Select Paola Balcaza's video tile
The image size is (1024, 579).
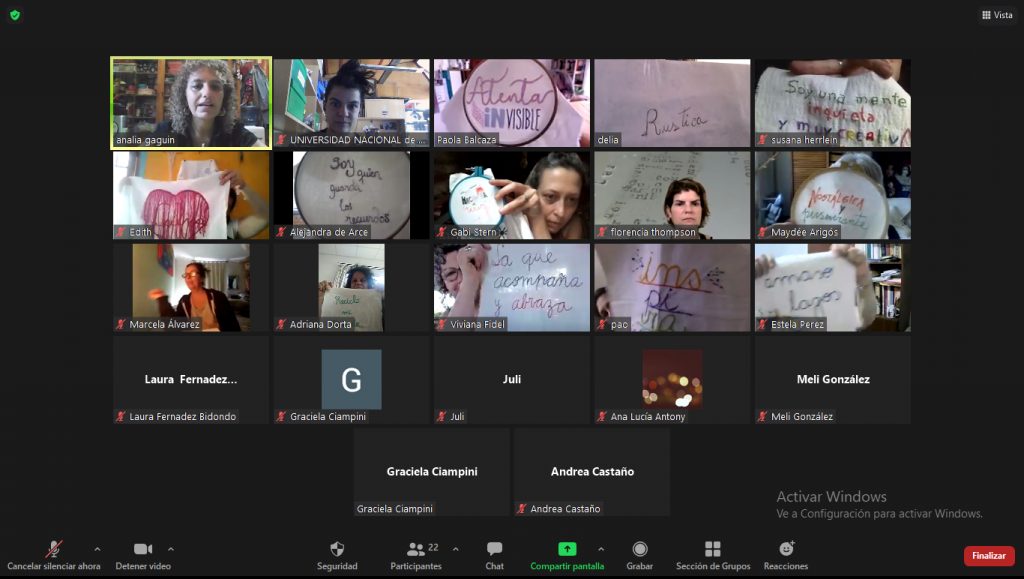[511, 103]
